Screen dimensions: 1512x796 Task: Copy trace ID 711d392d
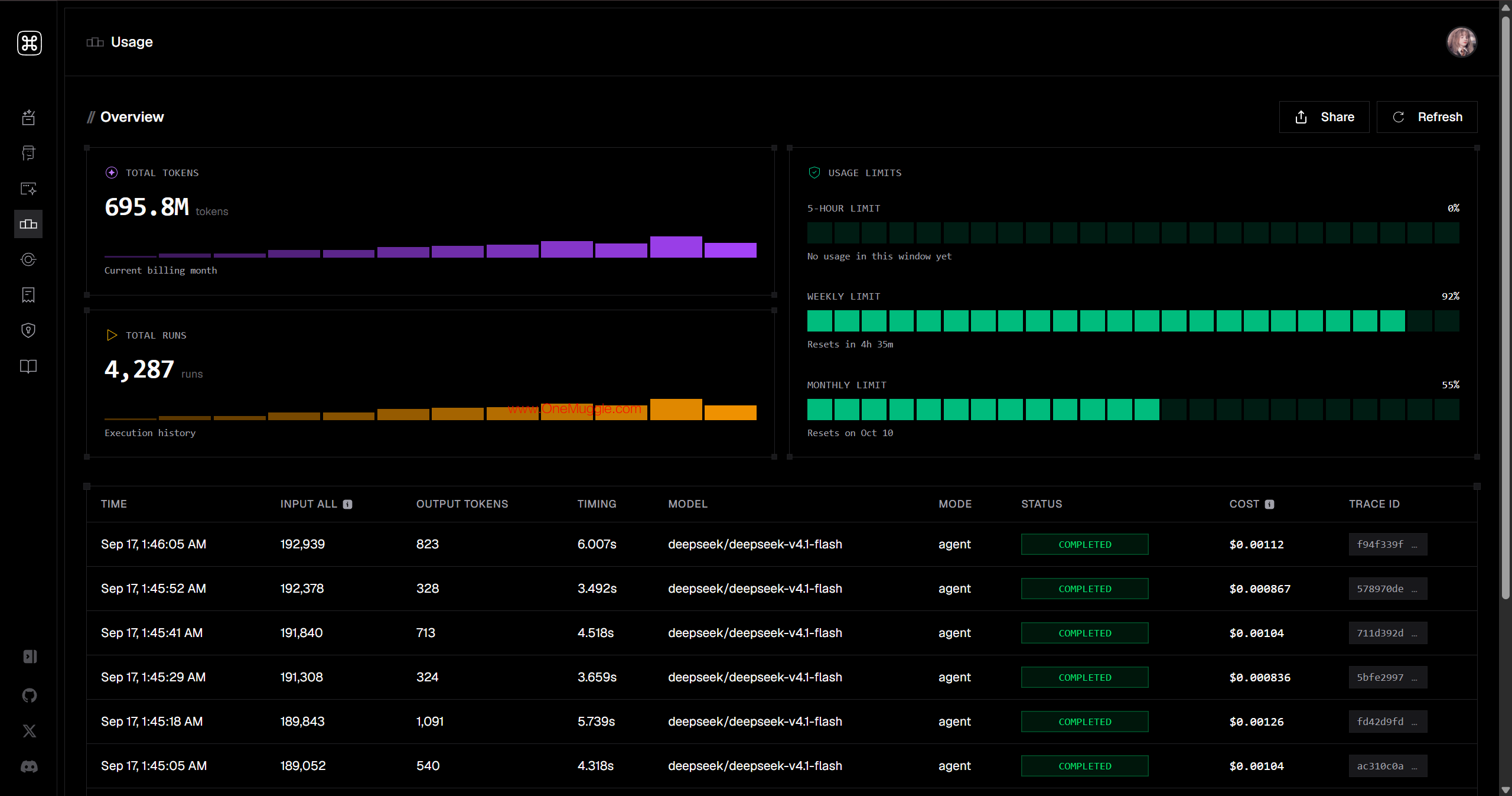click(x=1387, y=633)
